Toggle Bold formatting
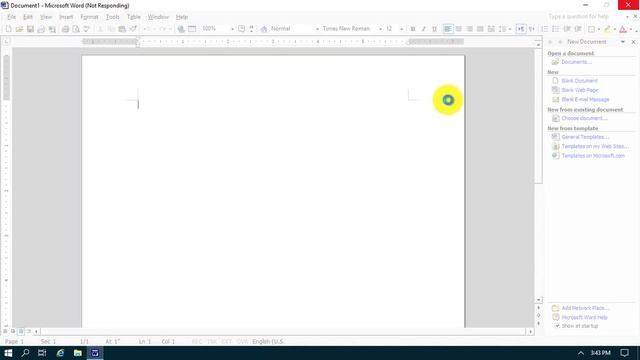This screenshot has width=640, height=360. 413,29
